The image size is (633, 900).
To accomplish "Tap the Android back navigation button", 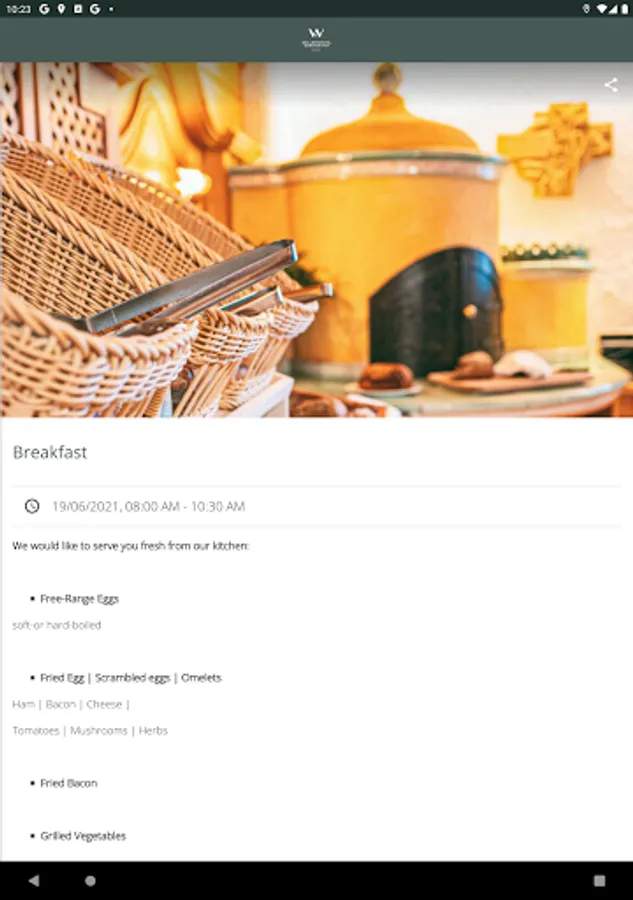I will pos(34,880).
